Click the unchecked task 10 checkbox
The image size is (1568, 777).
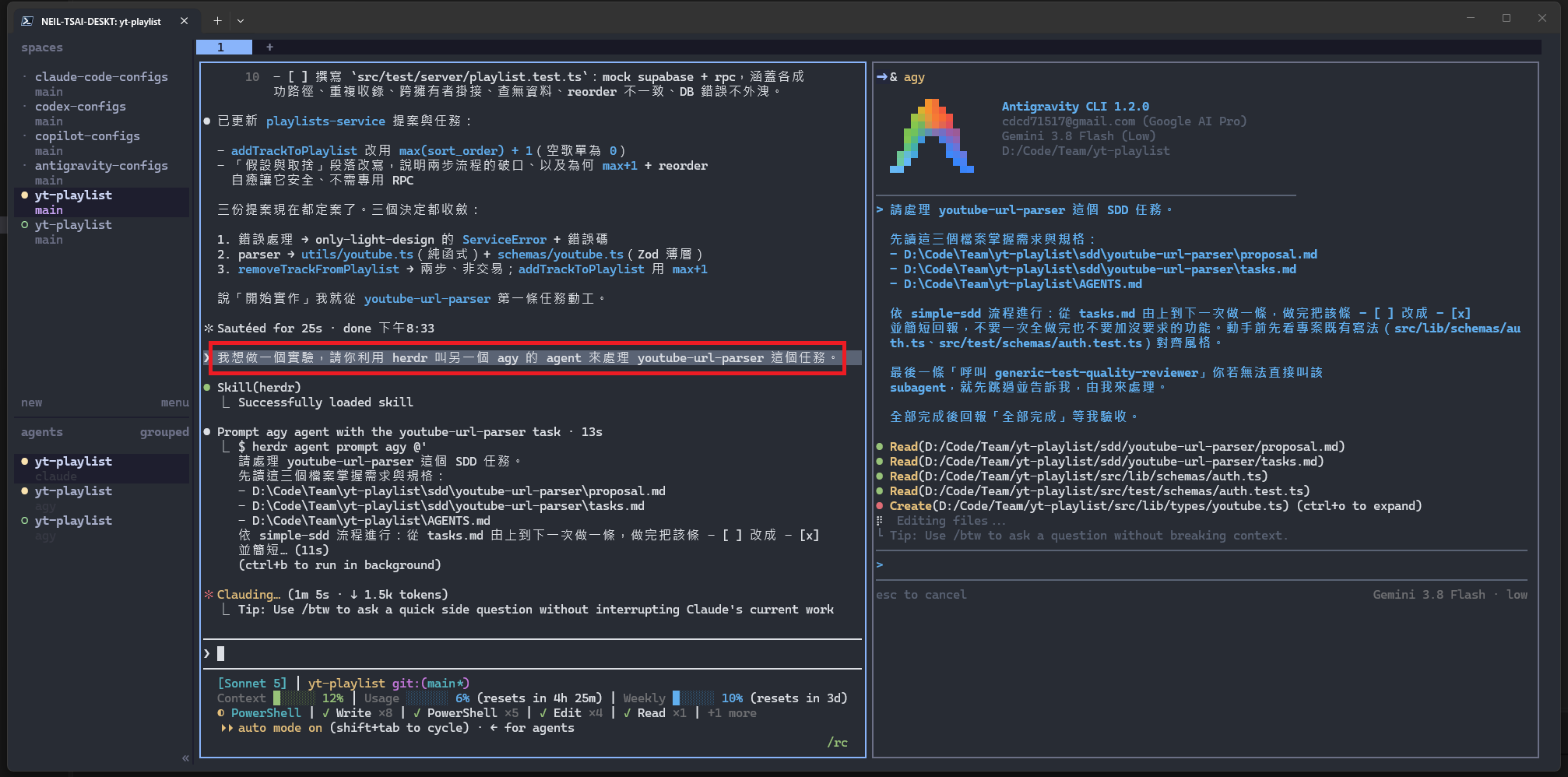[297, 76]
